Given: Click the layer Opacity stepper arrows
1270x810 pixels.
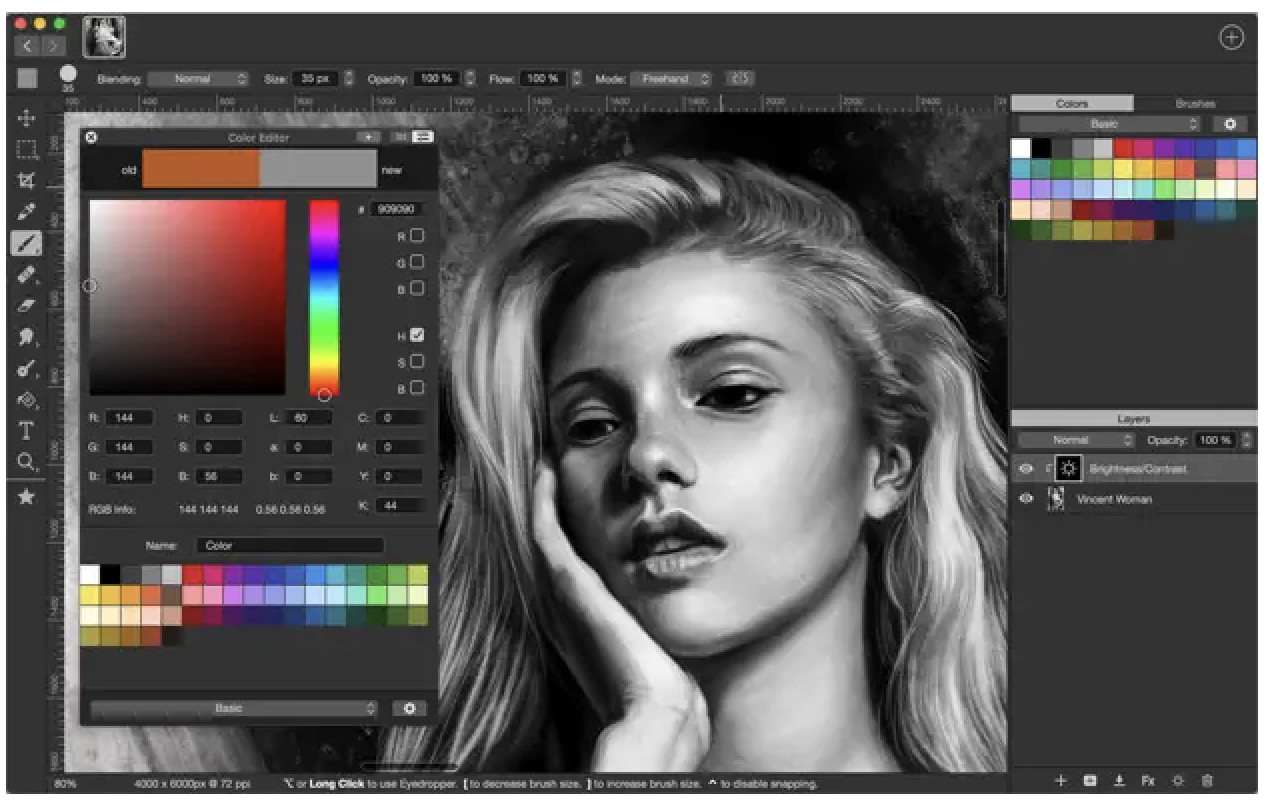Looking at the screenshot, I should click(x=1246, y=440).
